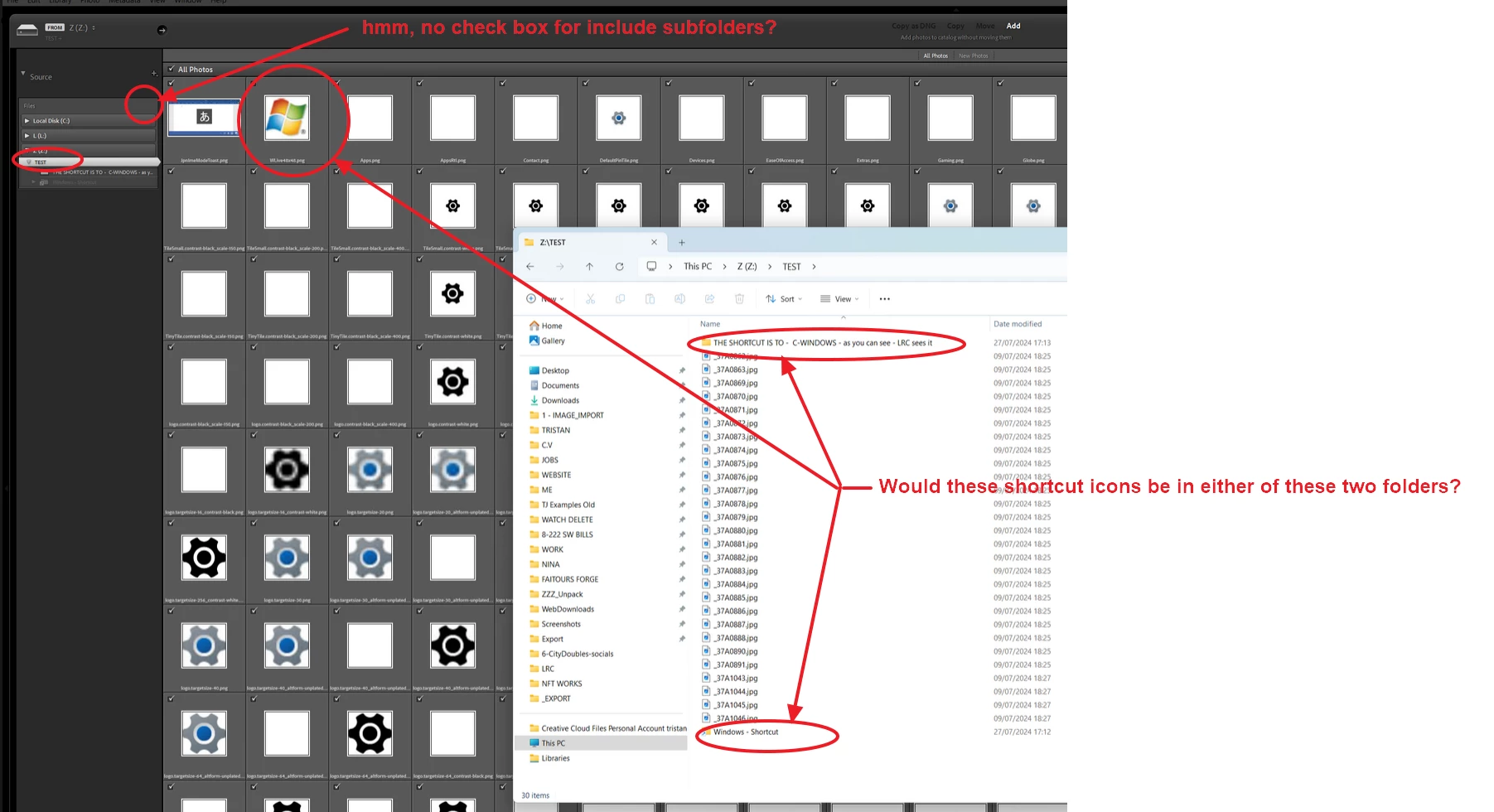Switch to the New Photos filter tab
Viewport: 1494px width, 812px height.
coord(973,56)
